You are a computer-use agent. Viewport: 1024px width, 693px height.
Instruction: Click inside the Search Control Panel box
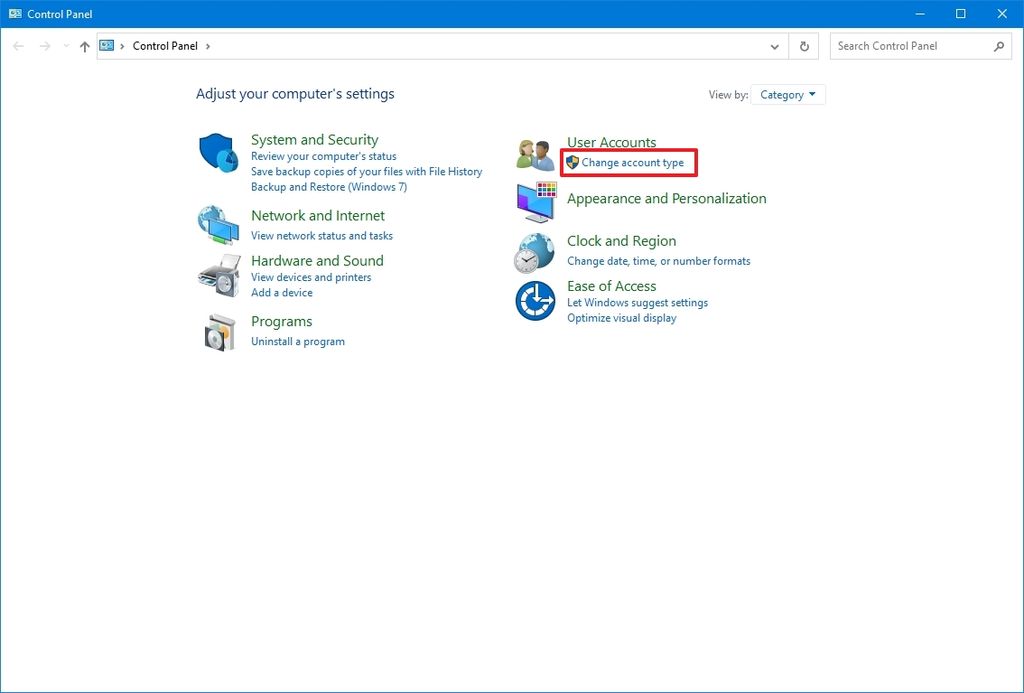pos(910,46)
